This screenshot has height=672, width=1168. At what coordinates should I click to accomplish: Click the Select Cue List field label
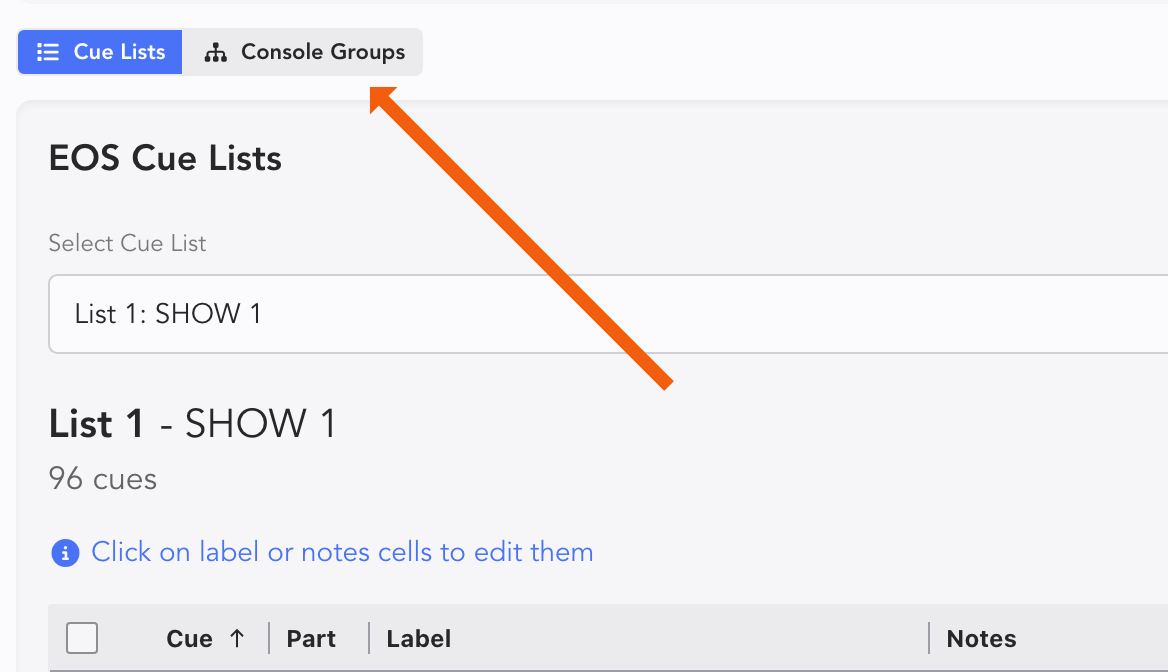coord(127,243)
